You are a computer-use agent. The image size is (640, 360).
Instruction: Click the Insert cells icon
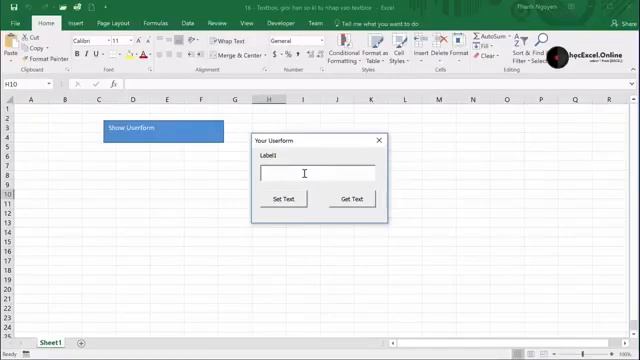[421, 41]
